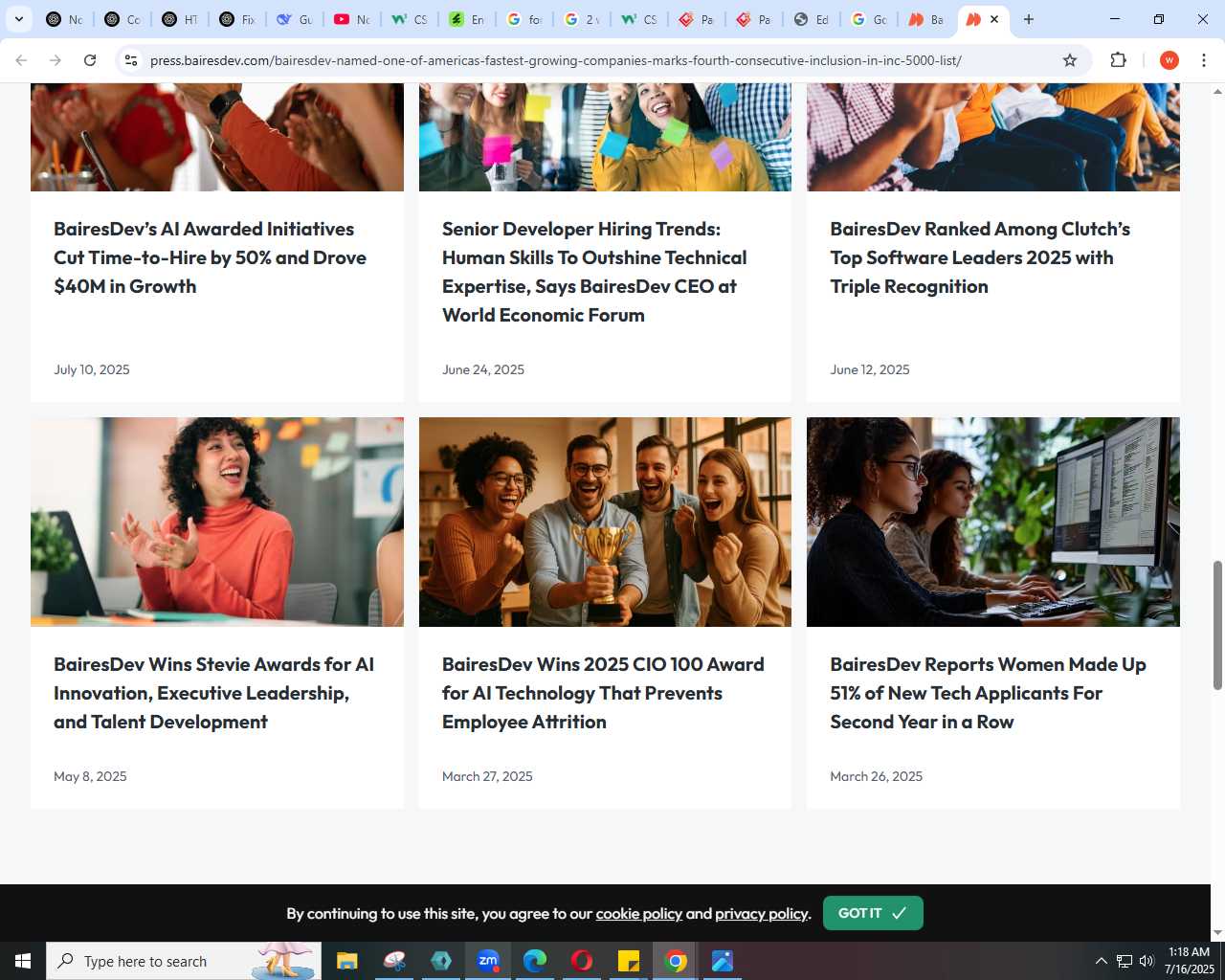Click the address bar URL field
Screen dimensions: 1225x980
tap(555, 60)
